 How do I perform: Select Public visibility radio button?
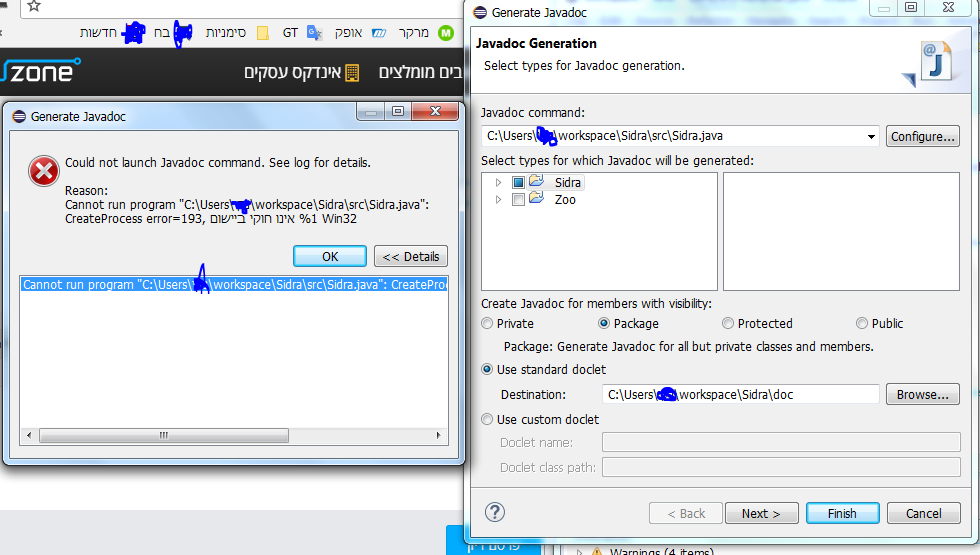(862, 323)
